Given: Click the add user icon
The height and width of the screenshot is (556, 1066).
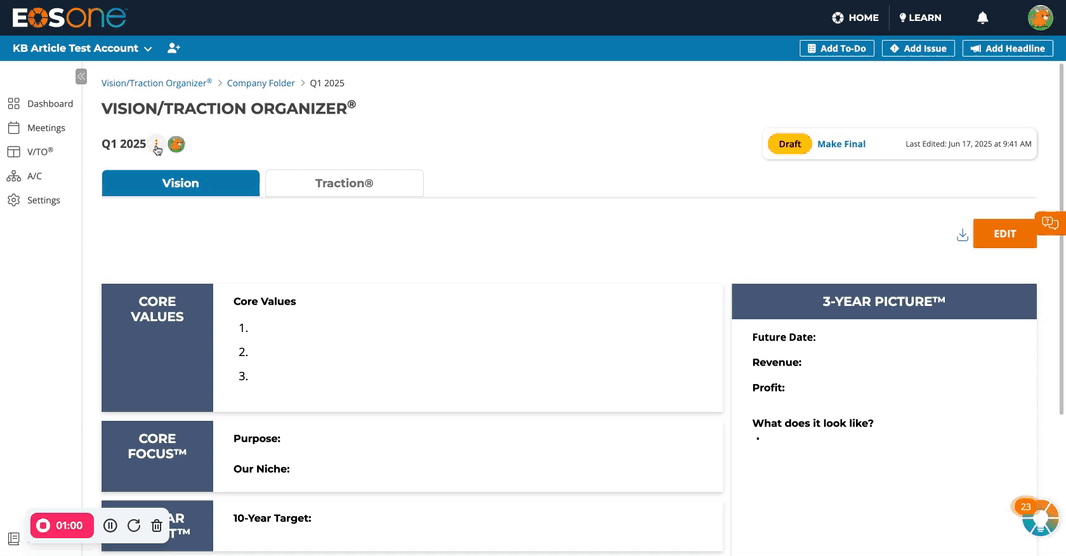Looking at the screenshot, I should point(173,48).
